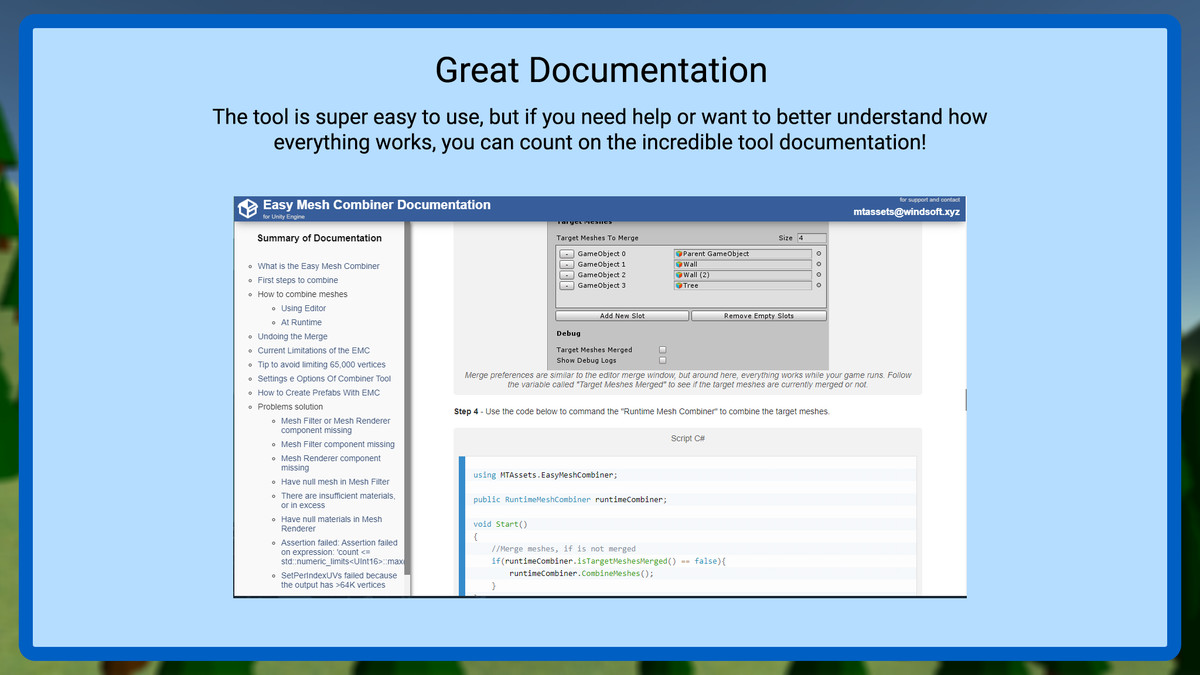Open 'Mesh Renderer component missing' link
This screenshot has width=1200, height=675.
click(x=331, y=463)
